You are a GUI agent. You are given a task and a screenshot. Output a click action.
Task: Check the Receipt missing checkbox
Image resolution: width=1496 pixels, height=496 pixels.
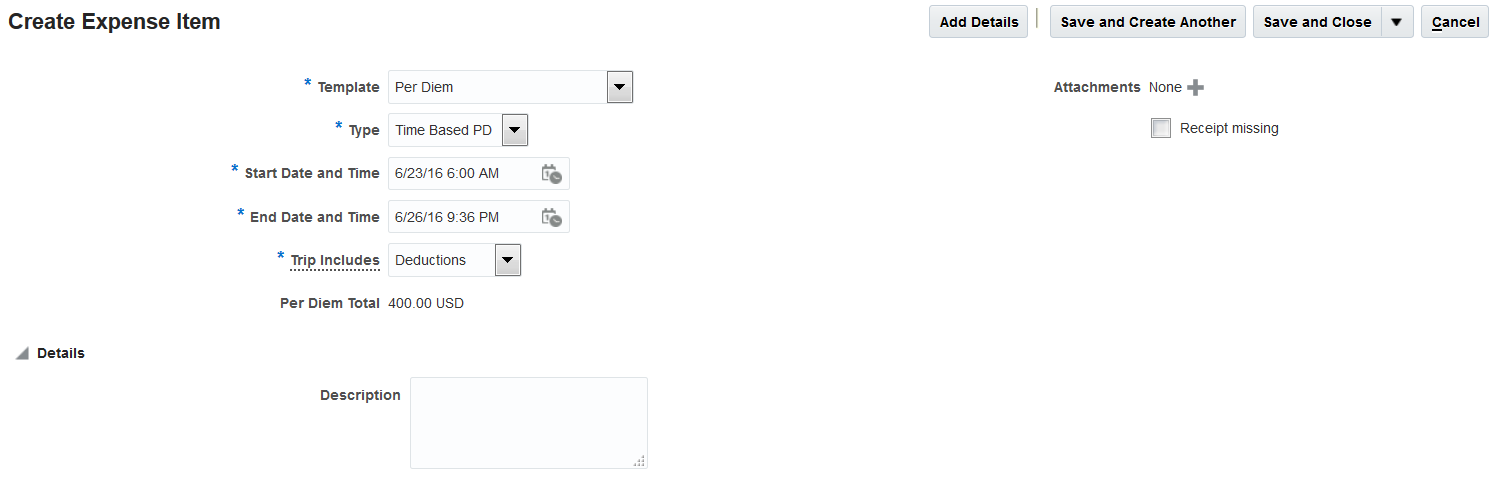[1161, 128]
